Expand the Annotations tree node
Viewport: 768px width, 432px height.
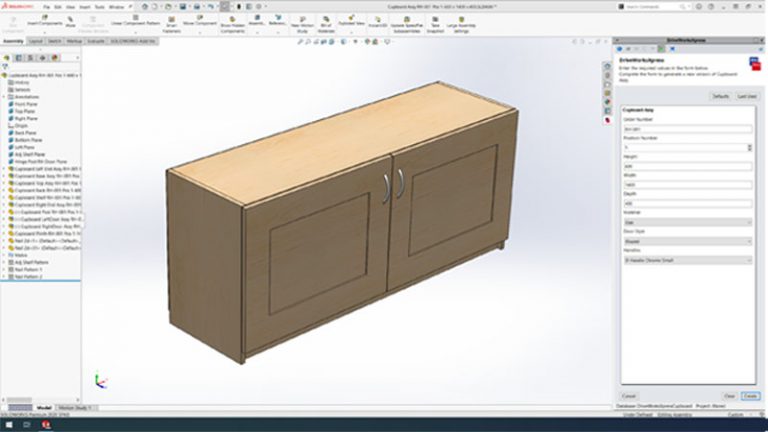click(4, 97)
